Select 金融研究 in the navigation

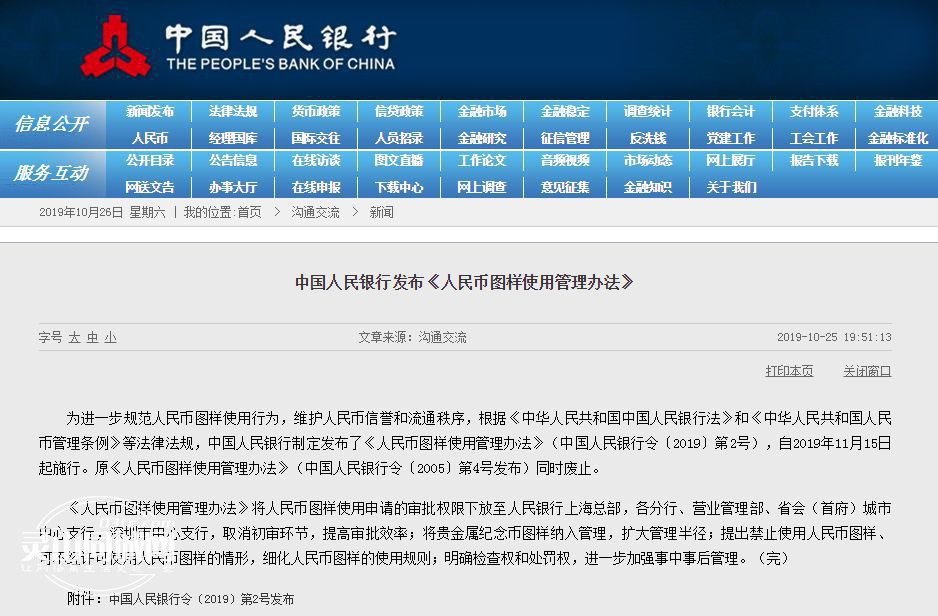pos(482,138)
